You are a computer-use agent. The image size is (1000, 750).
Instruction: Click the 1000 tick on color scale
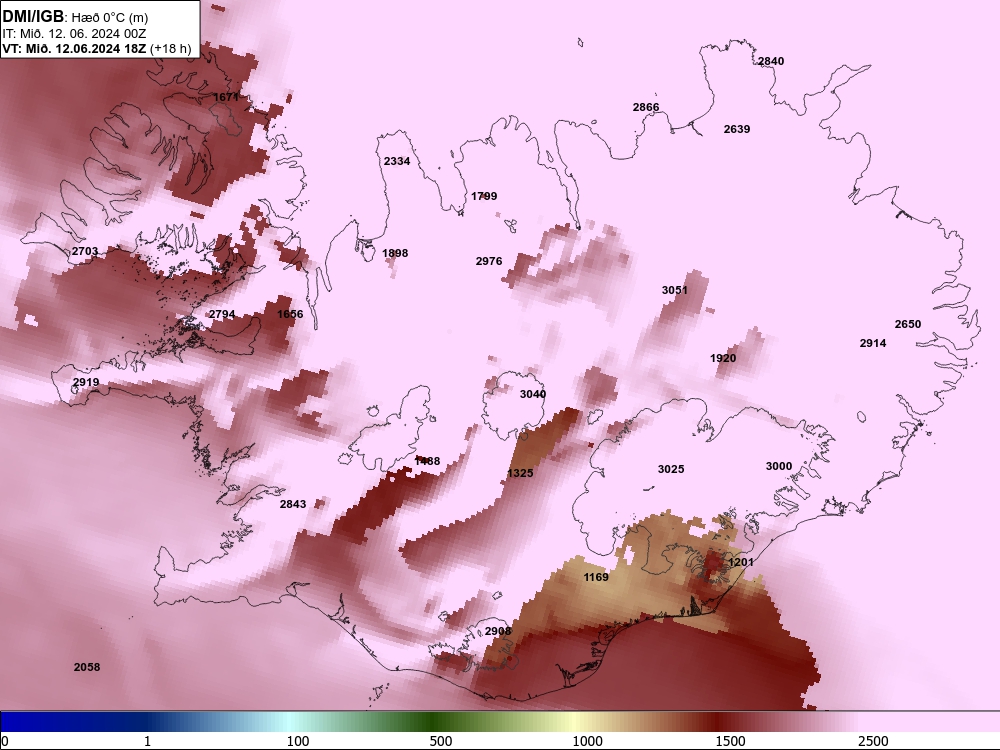pos(587,741)
